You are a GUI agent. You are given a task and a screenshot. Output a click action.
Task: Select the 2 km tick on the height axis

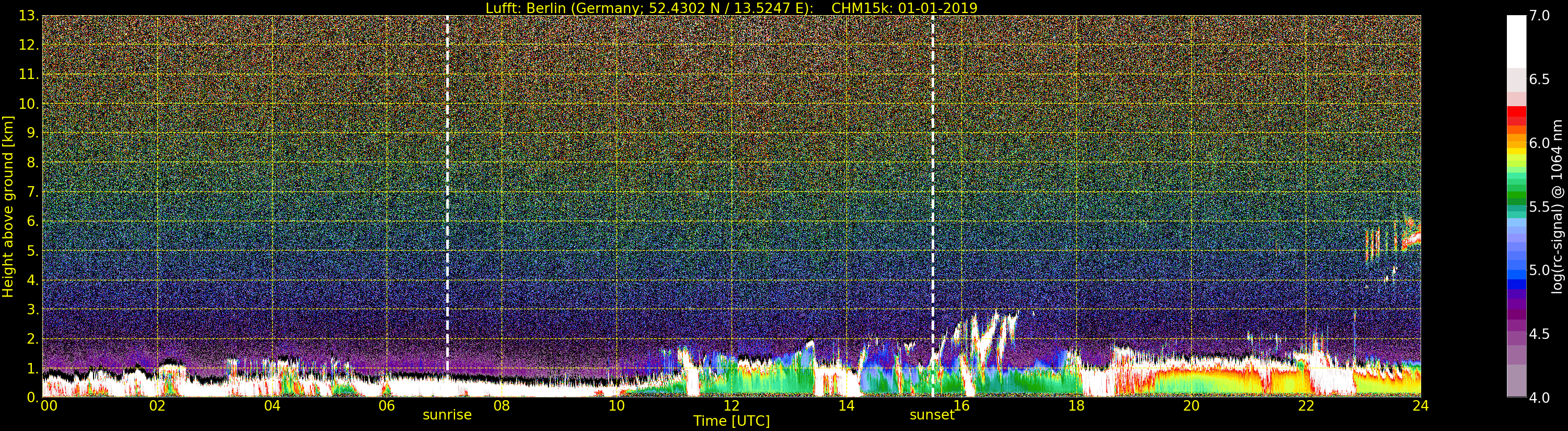pyautogui.click(x=33, y=338)
